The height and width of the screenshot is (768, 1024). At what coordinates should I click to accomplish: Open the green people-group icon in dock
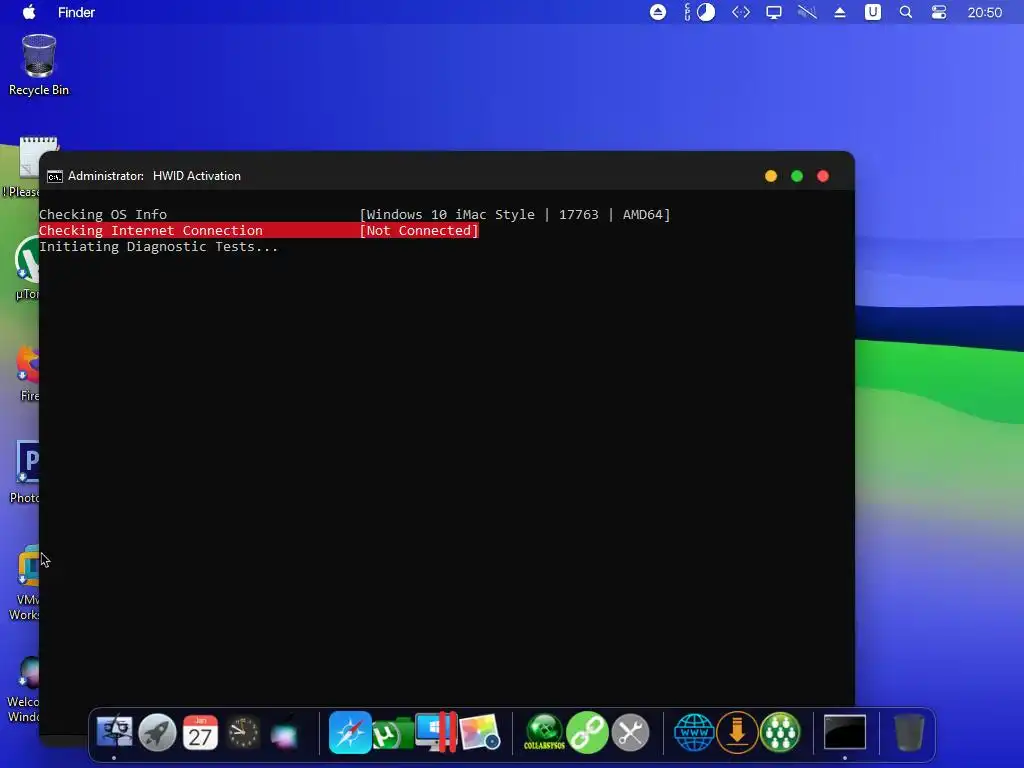780,732
